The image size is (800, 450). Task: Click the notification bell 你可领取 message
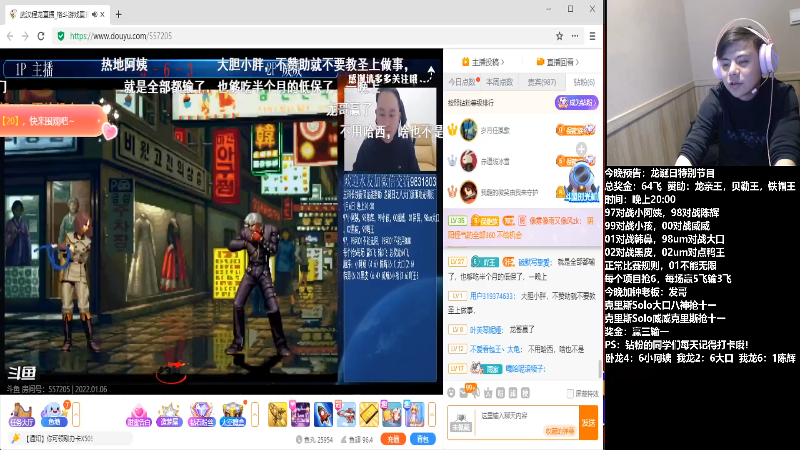70,438
